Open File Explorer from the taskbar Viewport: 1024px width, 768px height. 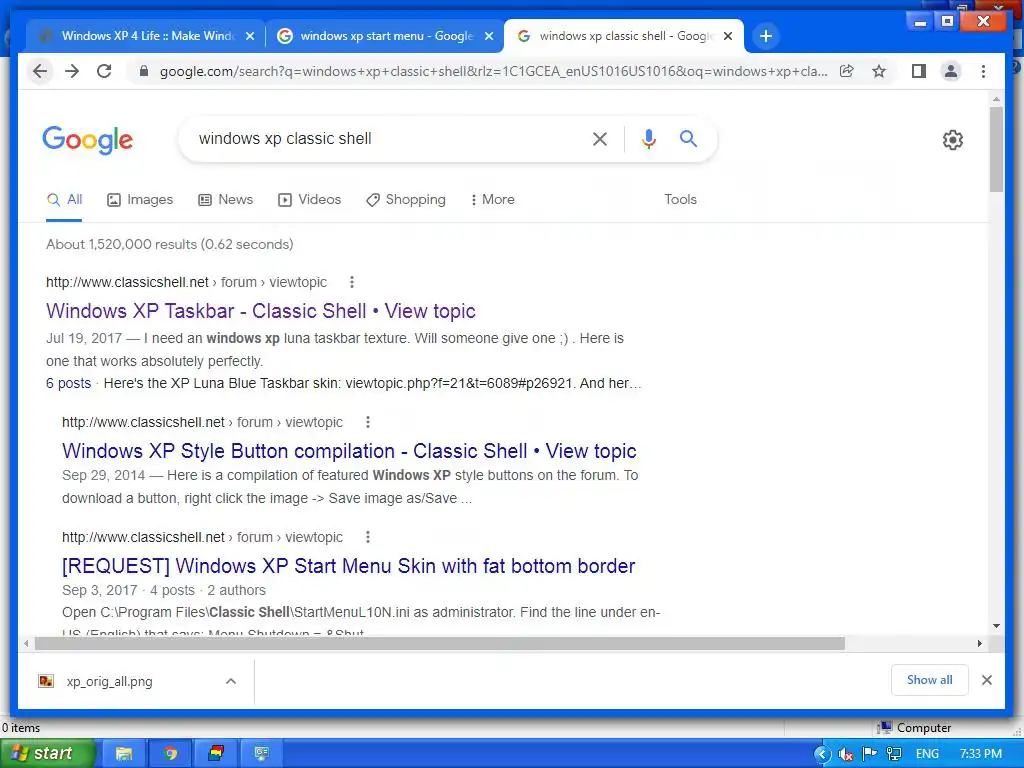pos(123,754)
